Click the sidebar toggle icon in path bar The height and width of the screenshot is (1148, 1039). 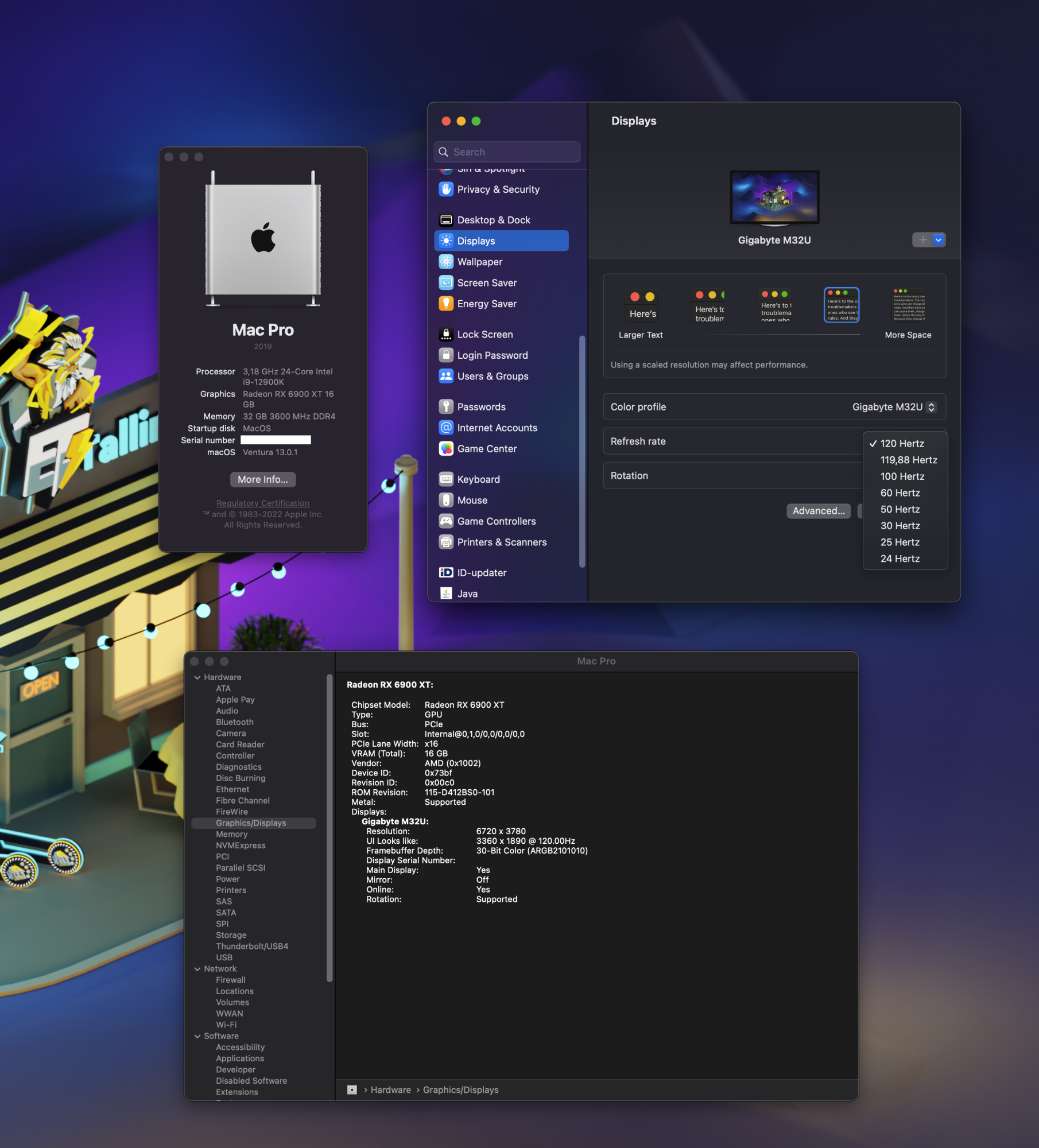[352, 1089]
